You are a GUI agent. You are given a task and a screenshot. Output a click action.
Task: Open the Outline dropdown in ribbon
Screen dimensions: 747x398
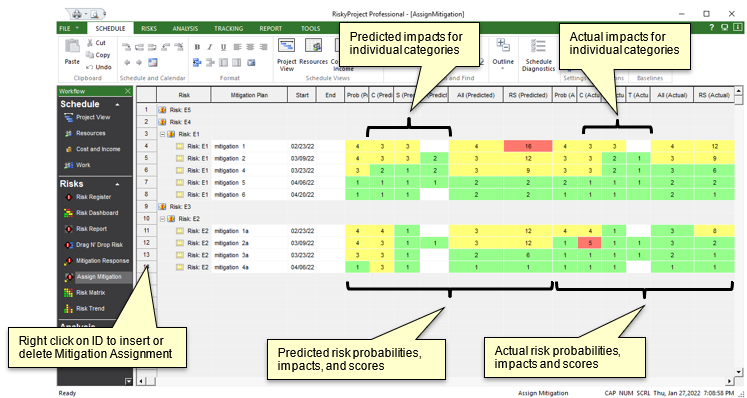click(503, 54)
